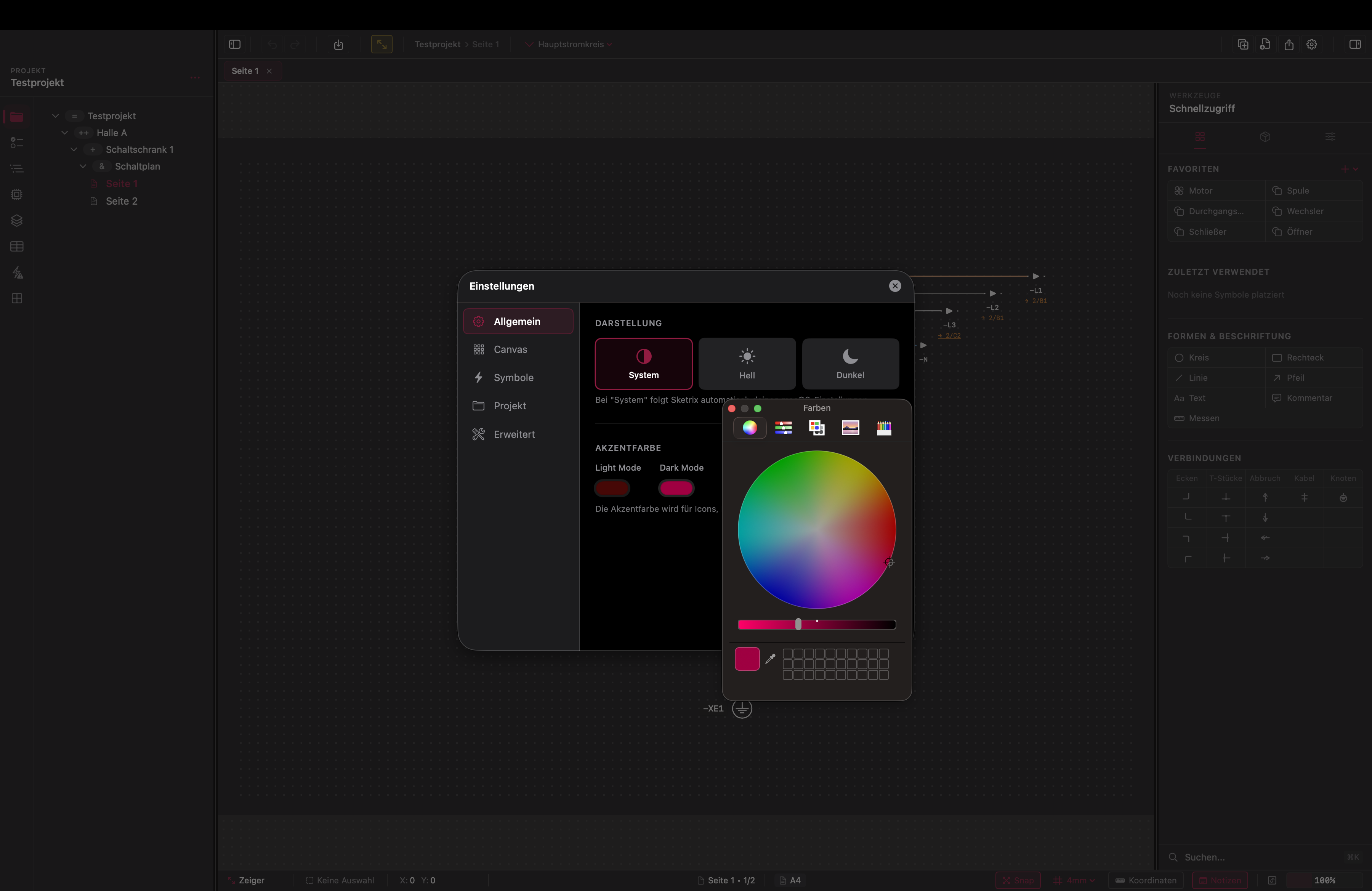This screenshot has width=1372, height=891.
Task: Toggle Snap in the status bar
Action: (1018, 880)
